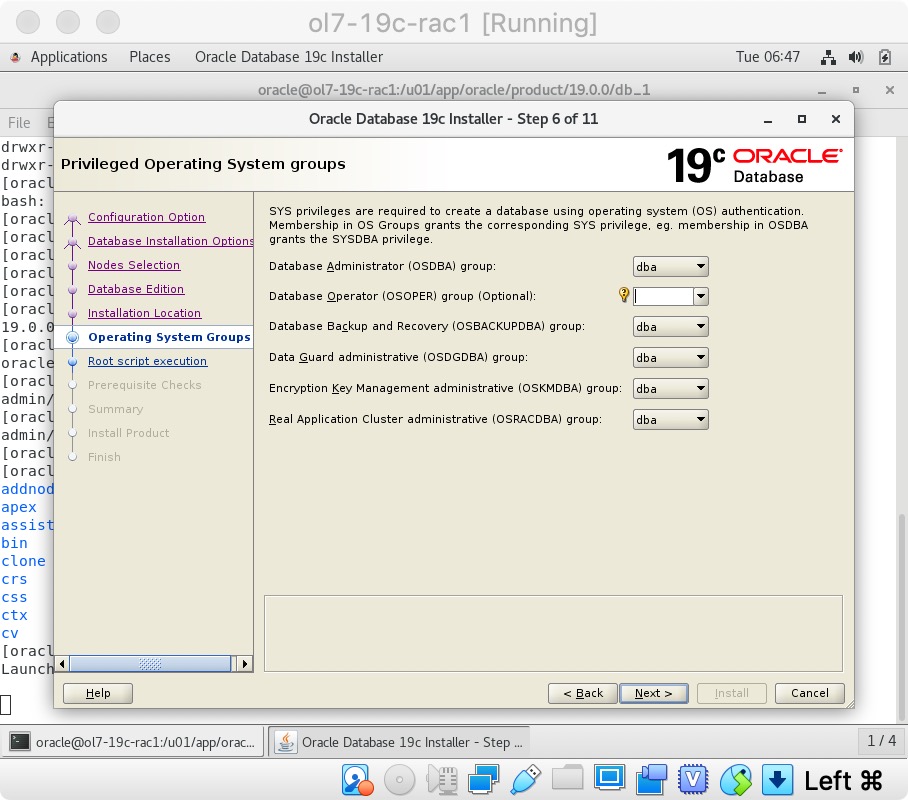
Task: Select Operating System Groups step
Action: tap(169, 337)
